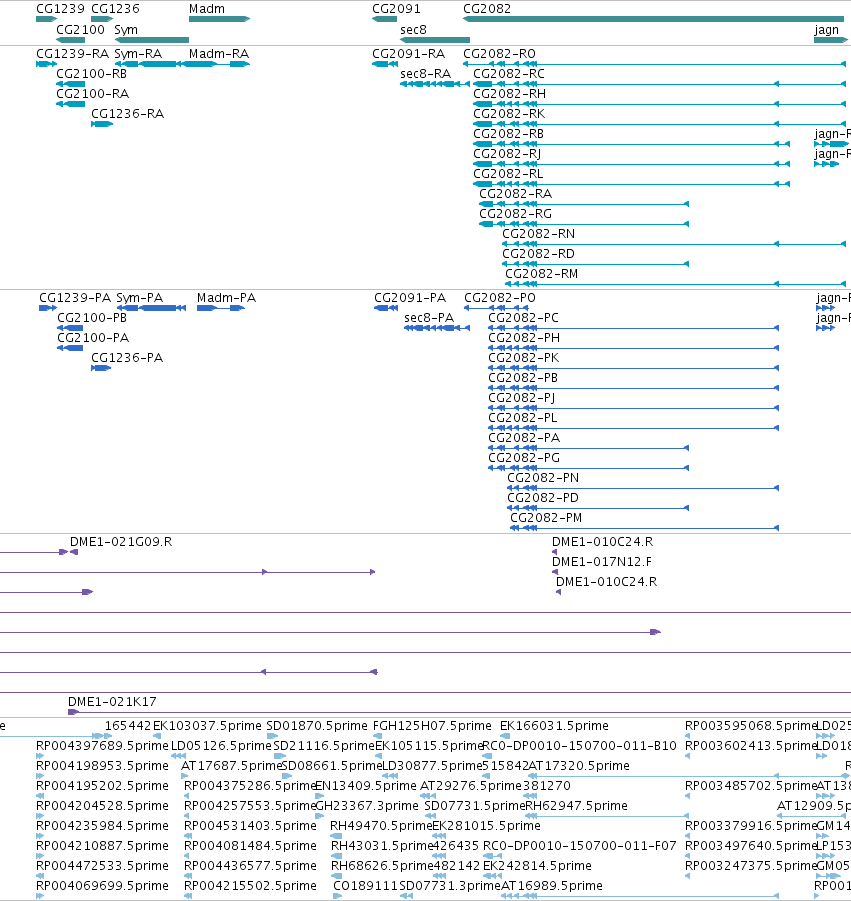Viewport: 851px width, 901px height.
Task: Click the EK166031.5prime EST label
Action: 554,725
